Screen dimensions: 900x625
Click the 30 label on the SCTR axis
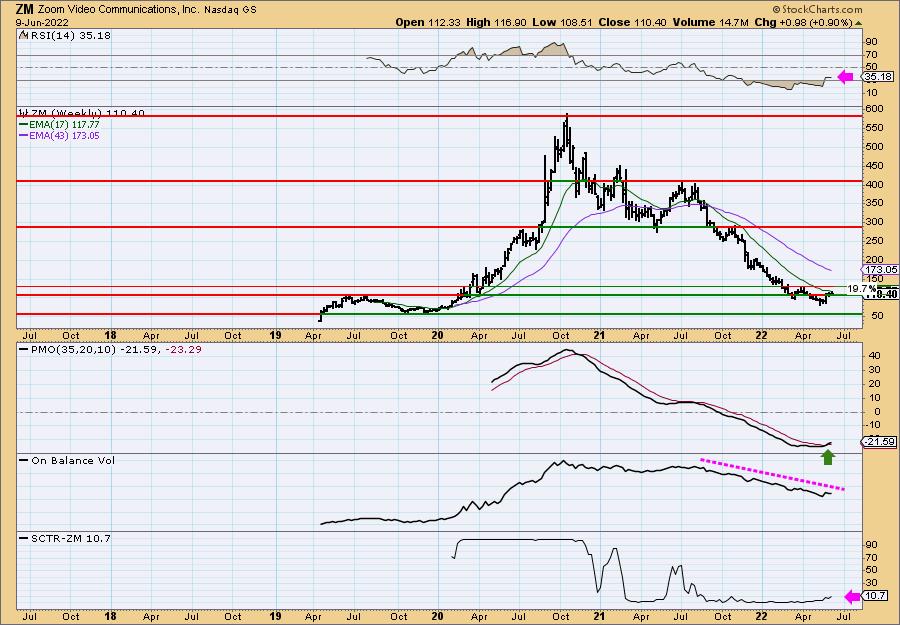tap(871, 583)
